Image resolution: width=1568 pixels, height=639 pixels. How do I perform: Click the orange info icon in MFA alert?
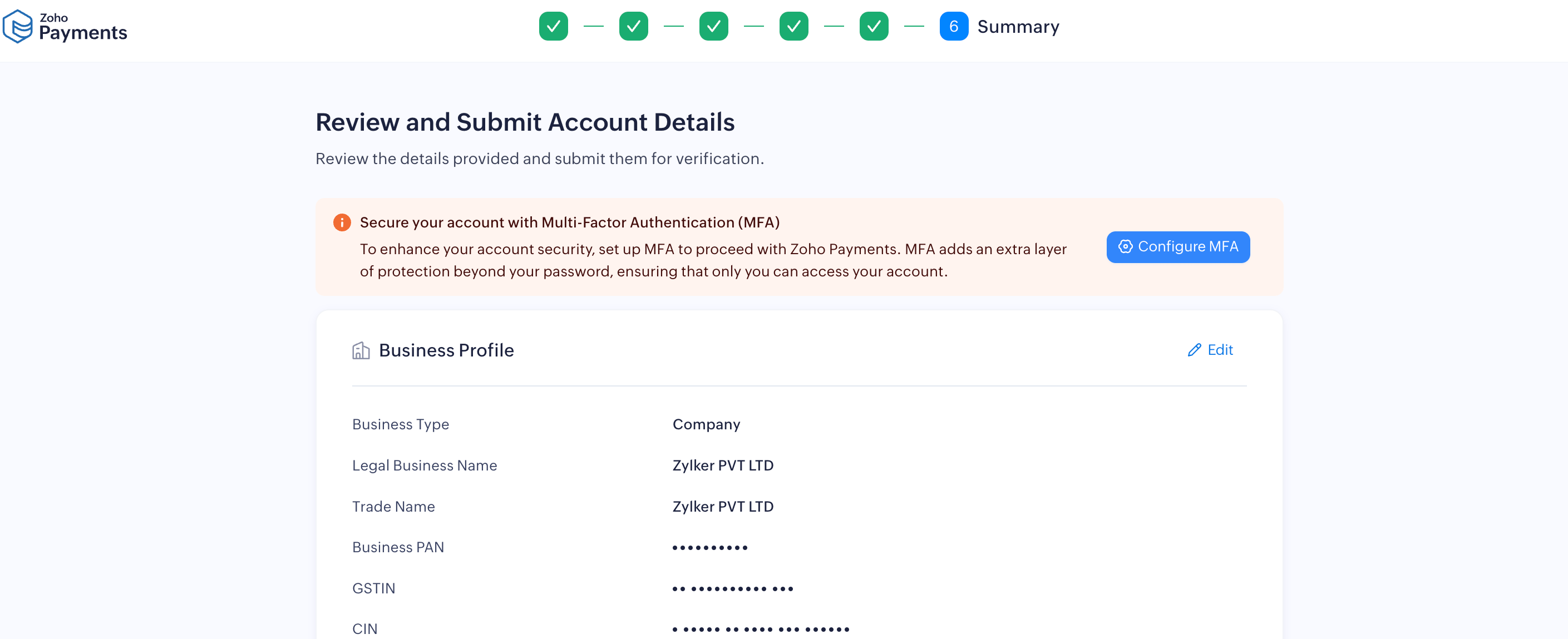pos(342,223)
